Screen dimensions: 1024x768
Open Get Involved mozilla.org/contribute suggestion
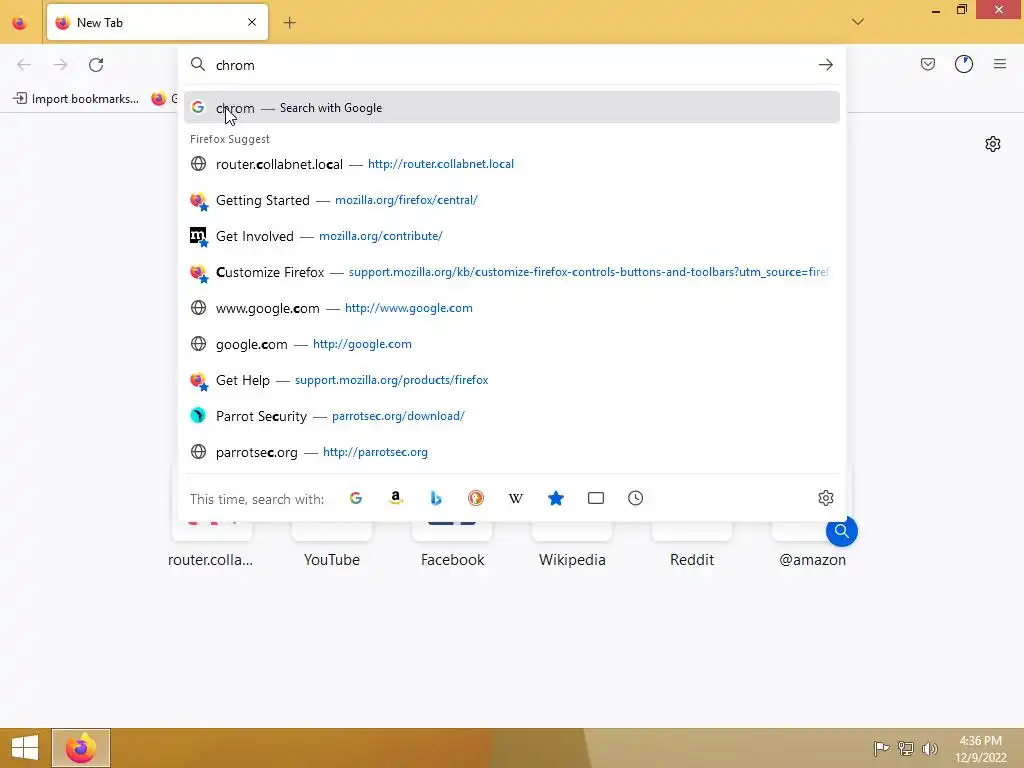click(511, 236)
